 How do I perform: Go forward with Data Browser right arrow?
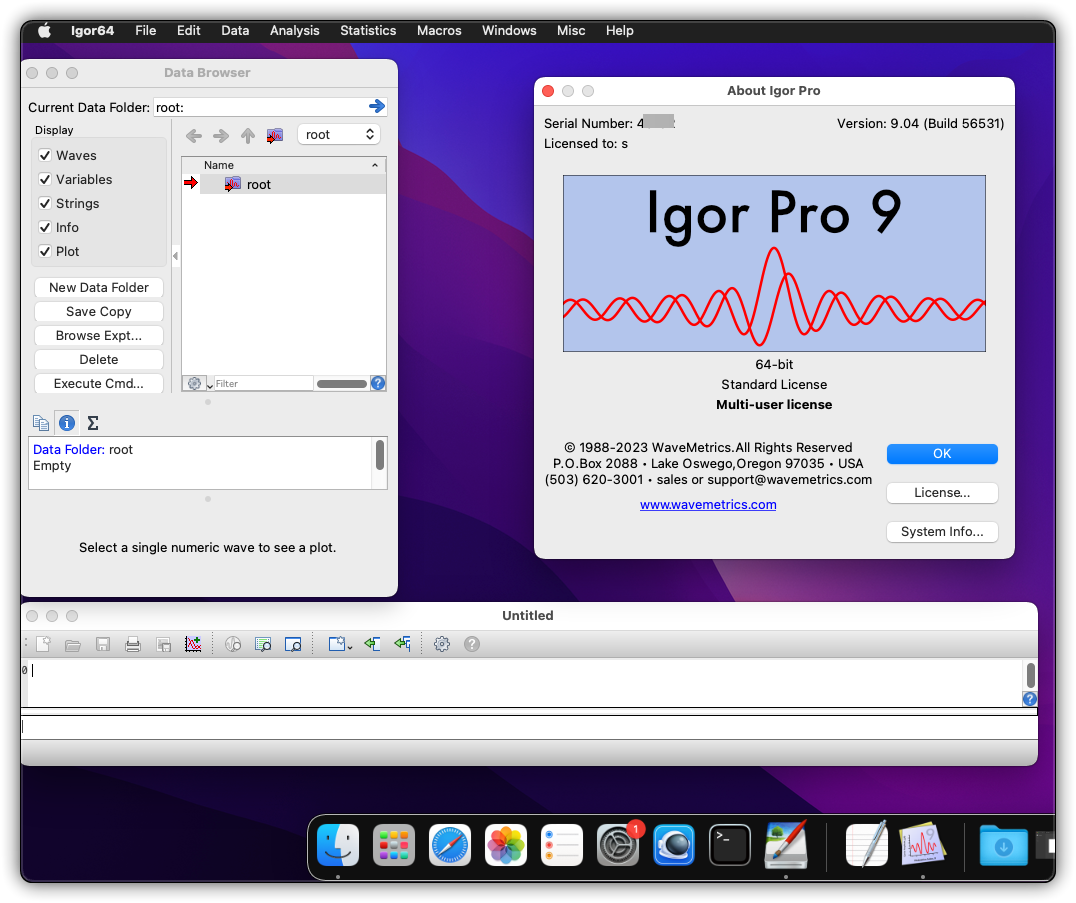(221, 136)
